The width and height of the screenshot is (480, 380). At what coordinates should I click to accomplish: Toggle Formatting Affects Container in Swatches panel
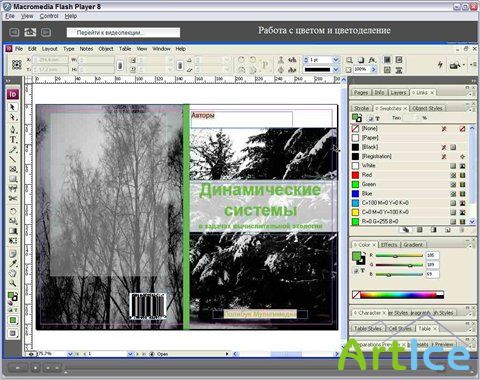click(x=371, y=118)
